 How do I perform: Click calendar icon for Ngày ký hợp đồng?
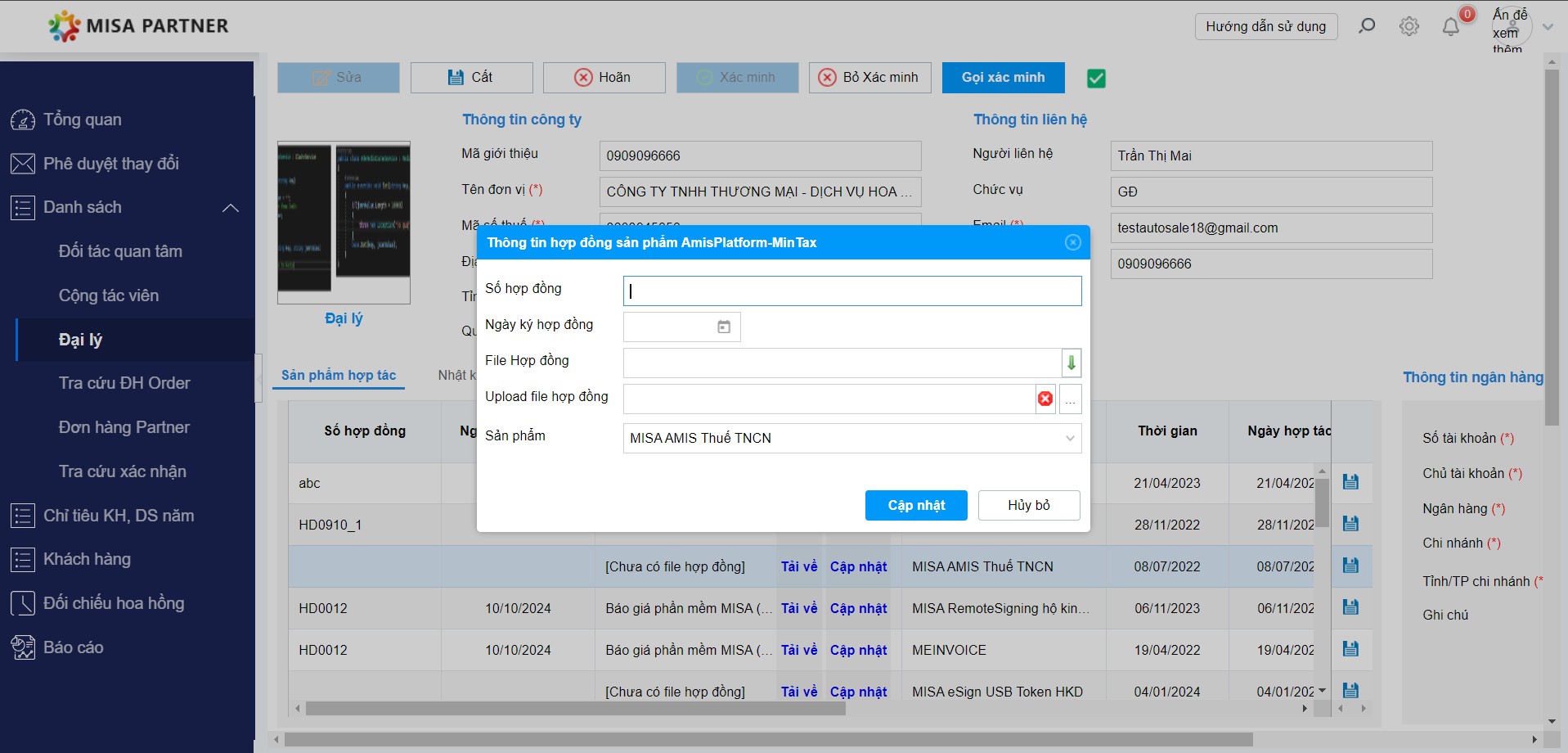tap(724, 327)
